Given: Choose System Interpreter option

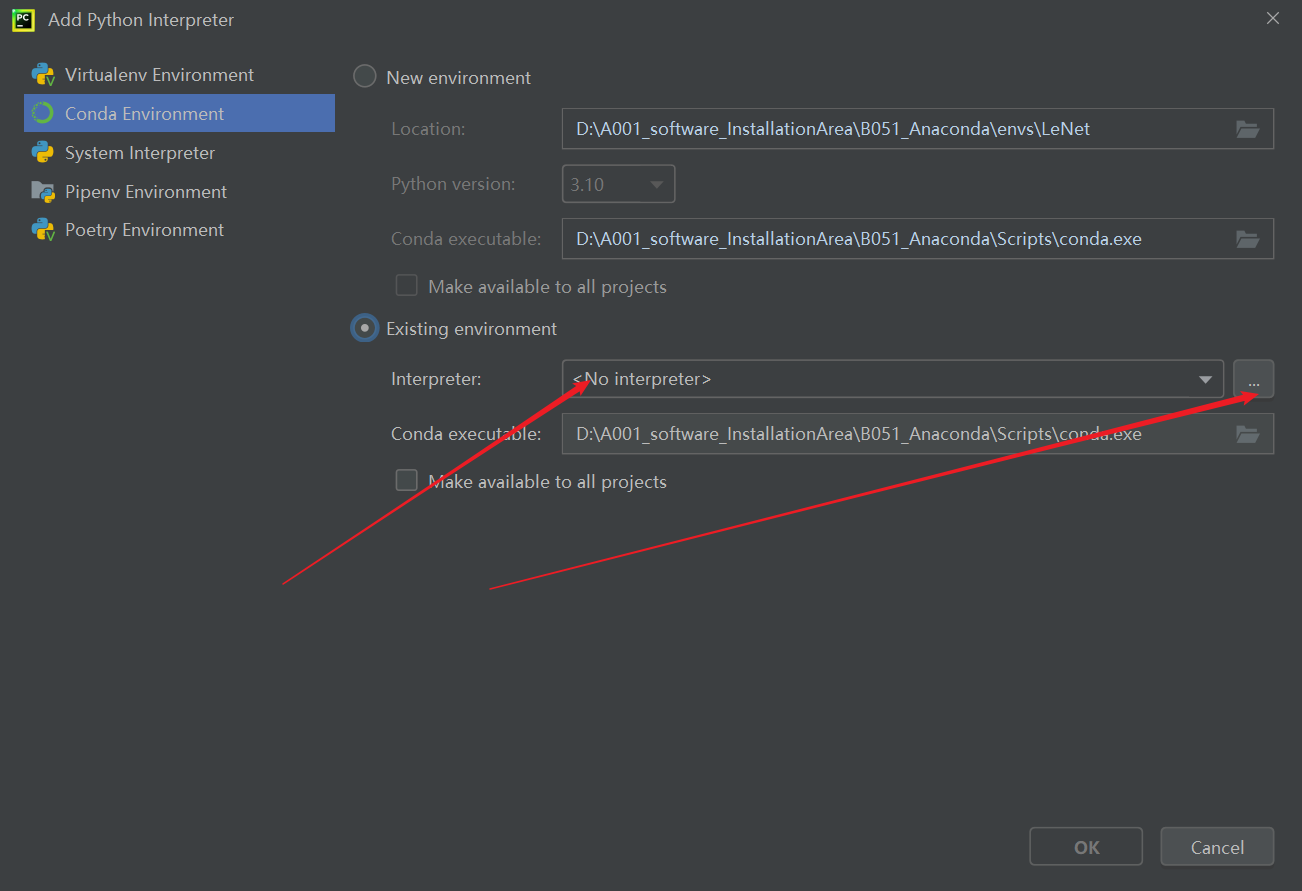Looking at the screenshot, I should 179,153.
